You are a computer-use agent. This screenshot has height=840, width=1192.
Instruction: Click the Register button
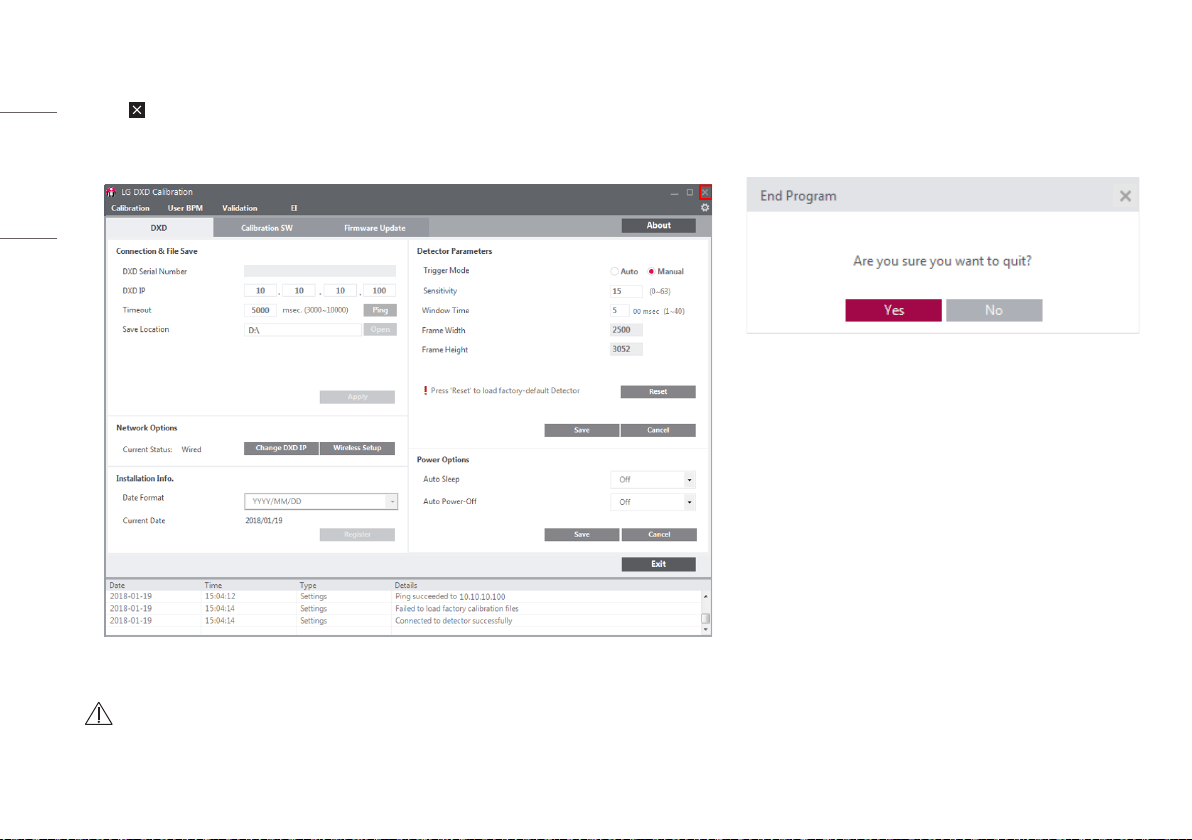357,534
